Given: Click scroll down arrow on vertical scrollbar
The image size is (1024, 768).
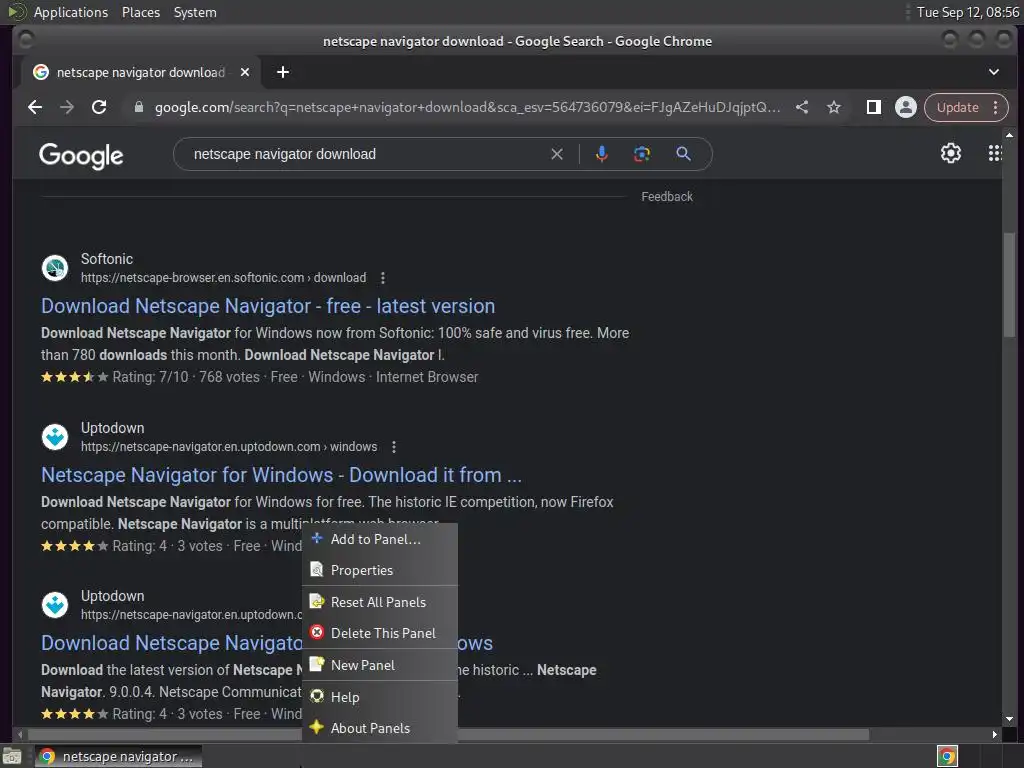Looking at the screenshot, I should [x=1010, y=718].
